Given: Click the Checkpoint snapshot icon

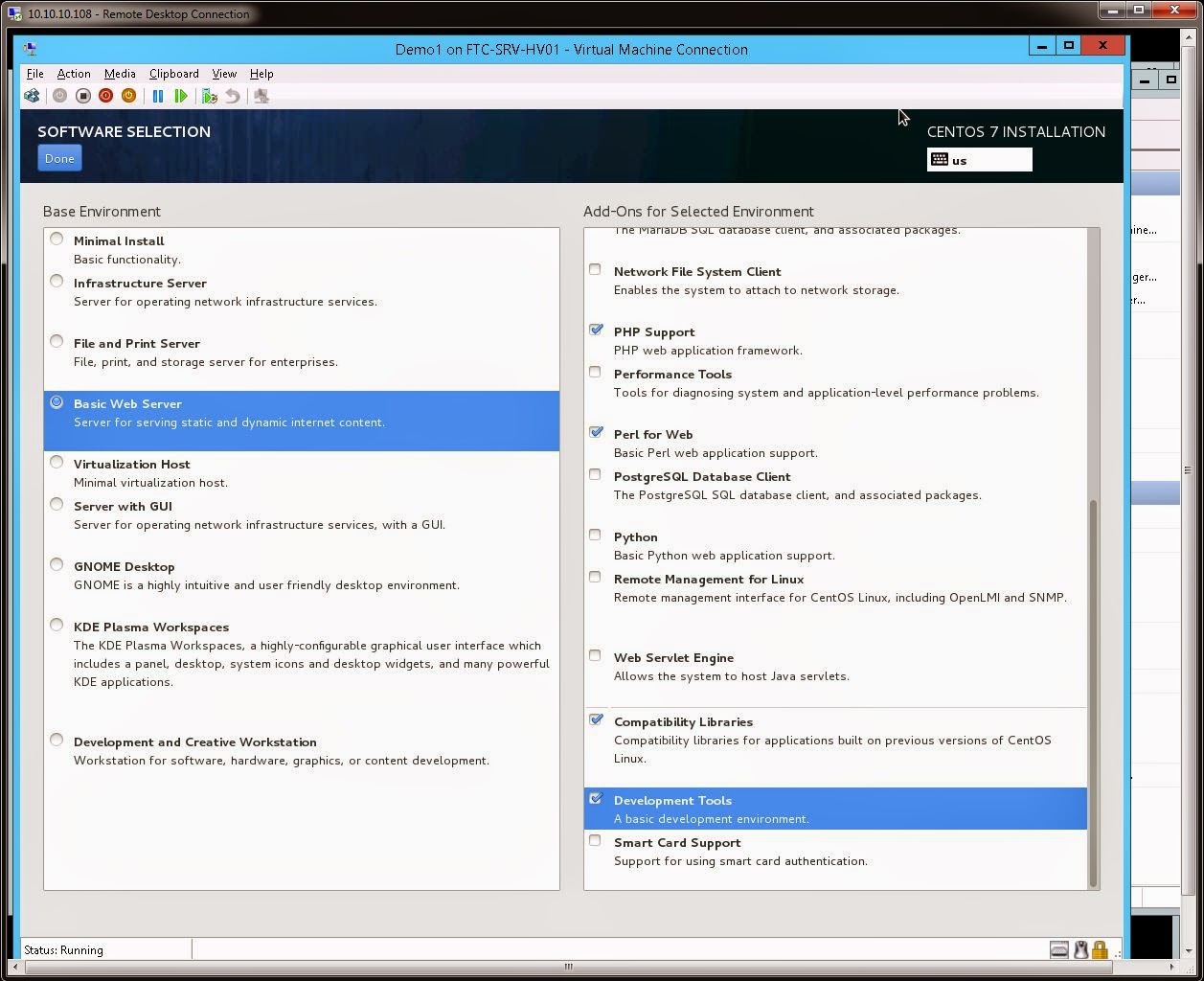Looking at the screenshot, I should [x=210, y=96].
